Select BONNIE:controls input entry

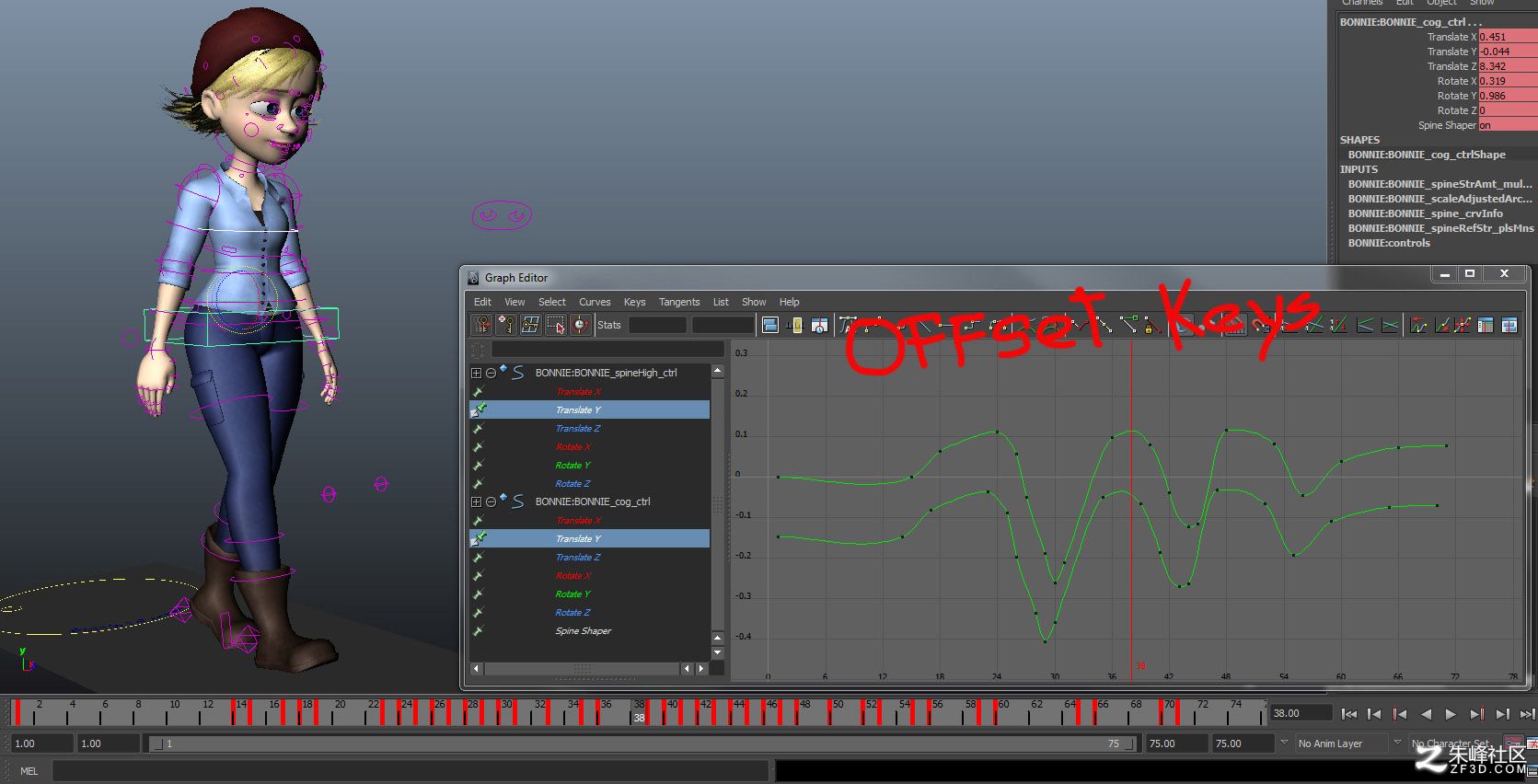point(1389,243)
